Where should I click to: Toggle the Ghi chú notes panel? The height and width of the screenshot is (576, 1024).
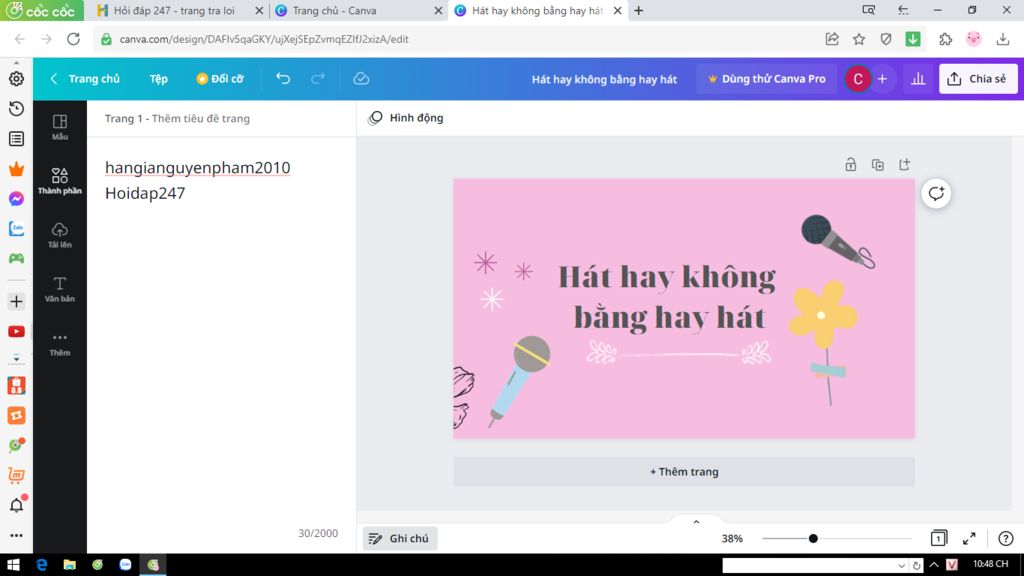pos(400,538)
